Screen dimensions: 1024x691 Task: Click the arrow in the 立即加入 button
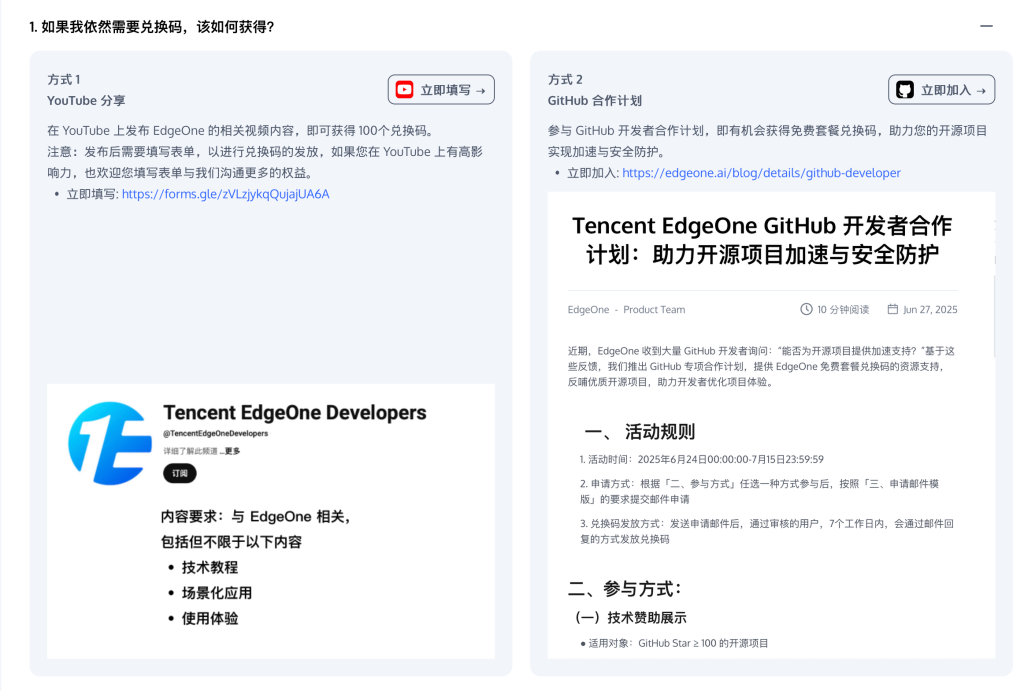[980, 90]
